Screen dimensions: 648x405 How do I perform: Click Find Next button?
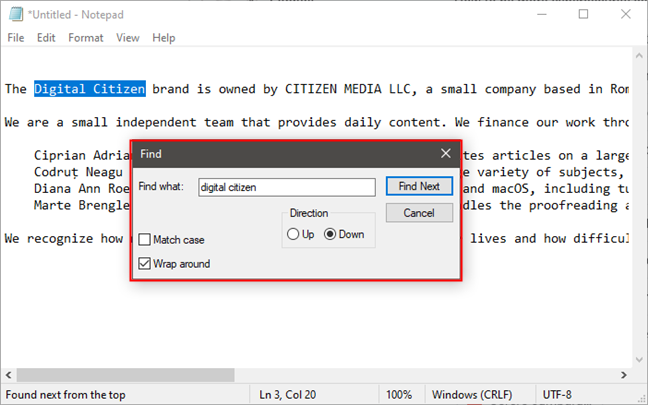pyautogui.click(x=419, y=186)
